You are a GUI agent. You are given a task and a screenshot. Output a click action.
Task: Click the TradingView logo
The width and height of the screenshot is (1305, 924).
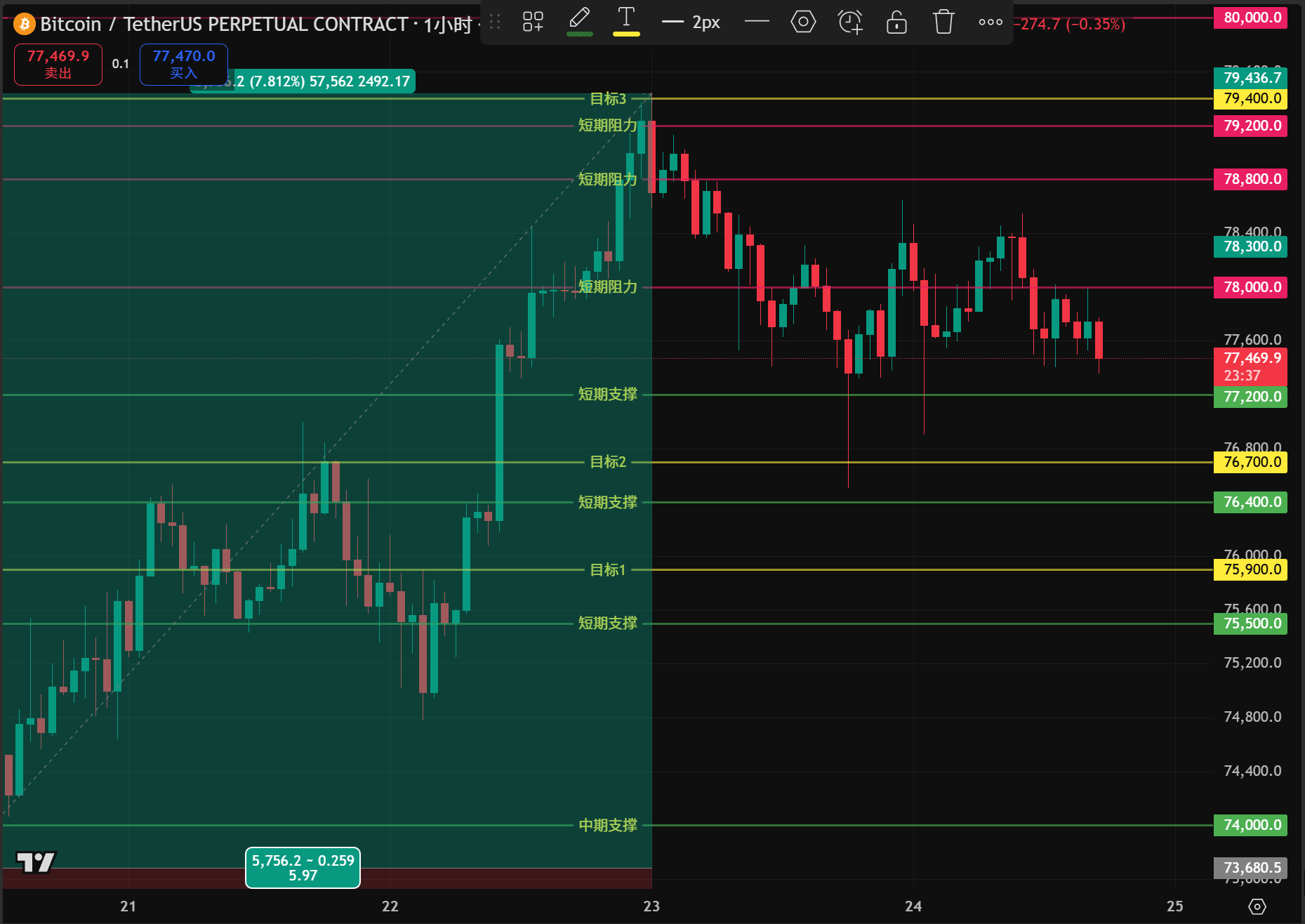pos(36,862)
